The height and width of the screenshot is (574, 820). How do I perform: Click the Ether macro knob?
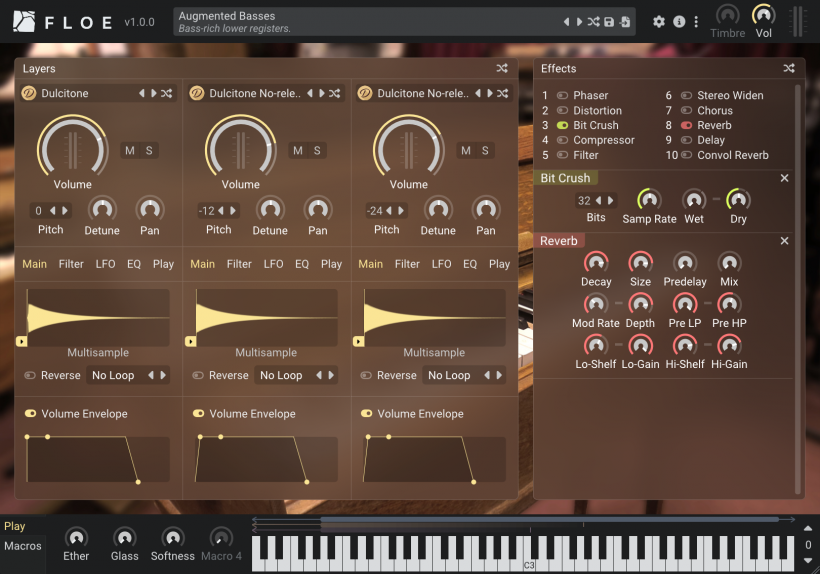coord(76,537)
